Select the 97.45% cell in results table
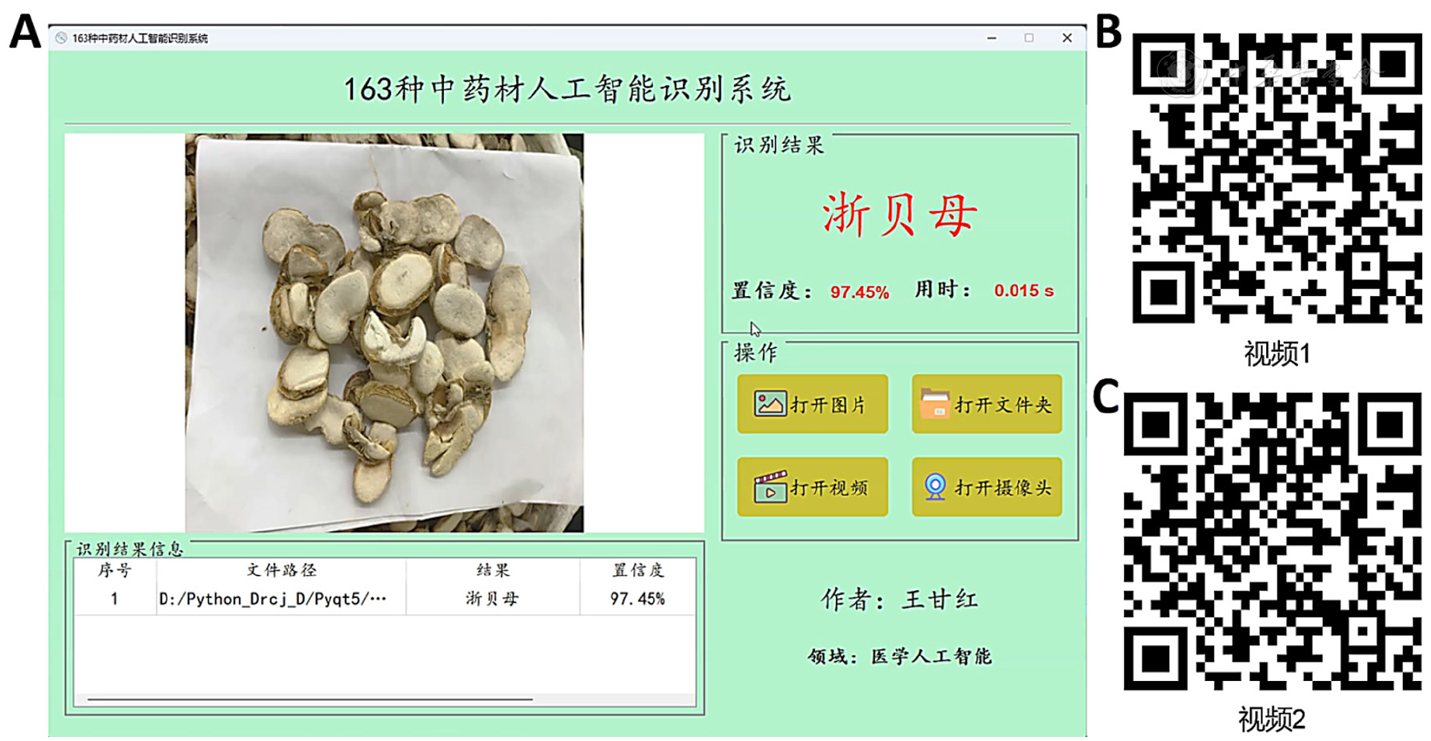The image size is (1431, 741). pyautogui.click(x=637, y=599)
